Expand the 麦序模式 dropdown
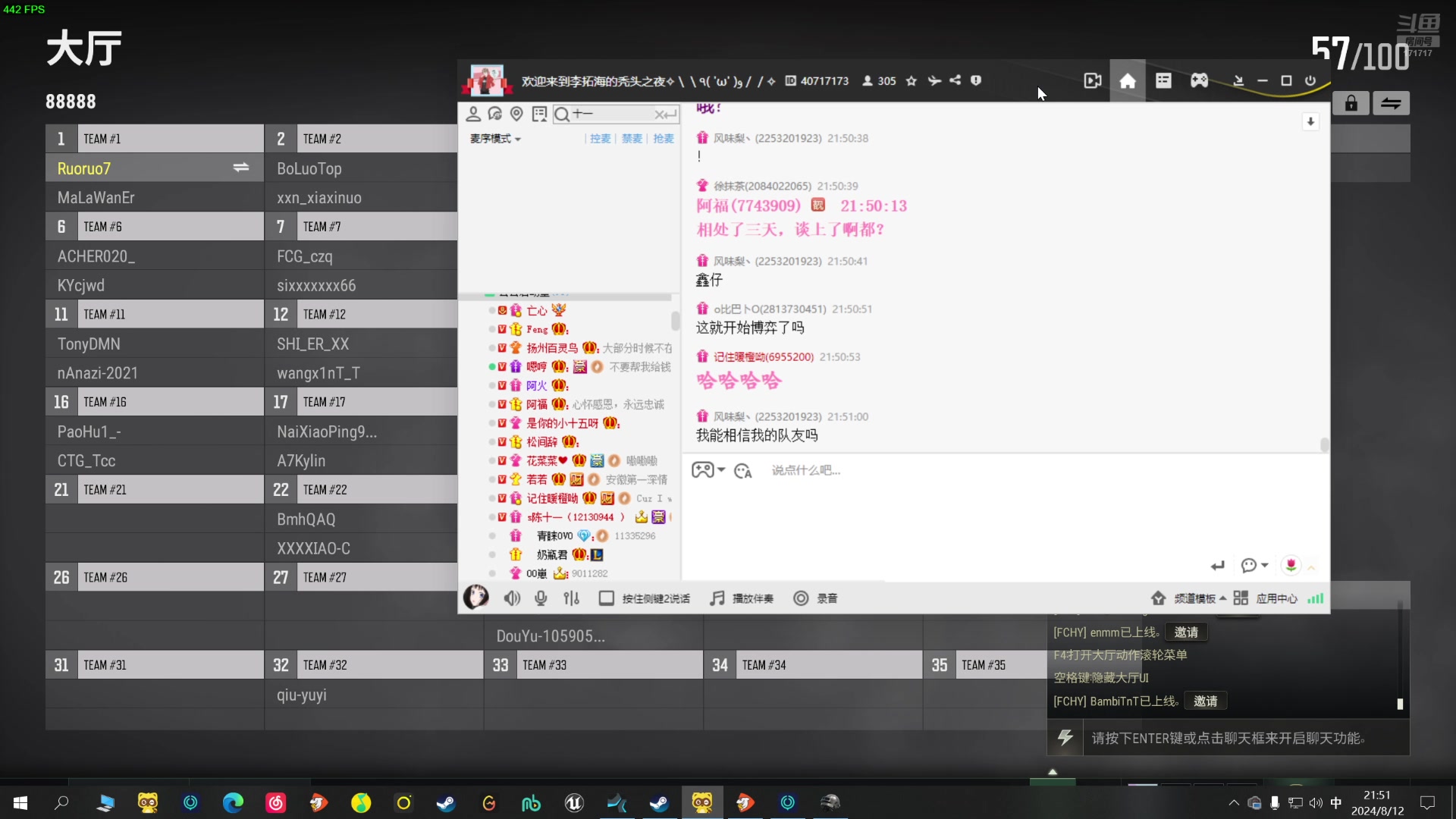This screenshot has height=819, width=1456. 495,139
